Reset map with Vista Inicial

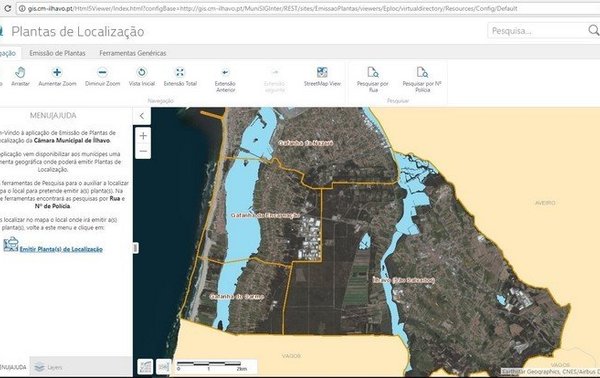[142, 77]
